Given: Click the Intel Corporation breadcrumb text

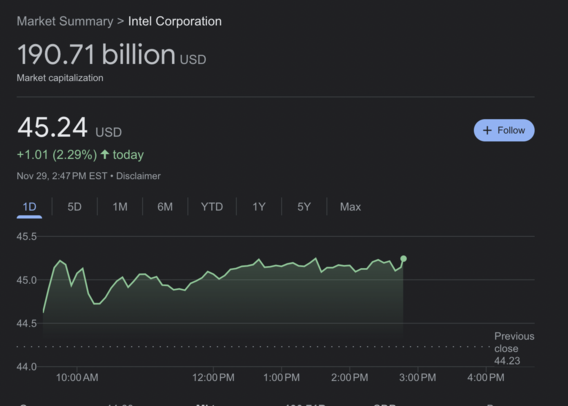Looking at the screenshot, I should pyautogui.click(x=175, y=21).
